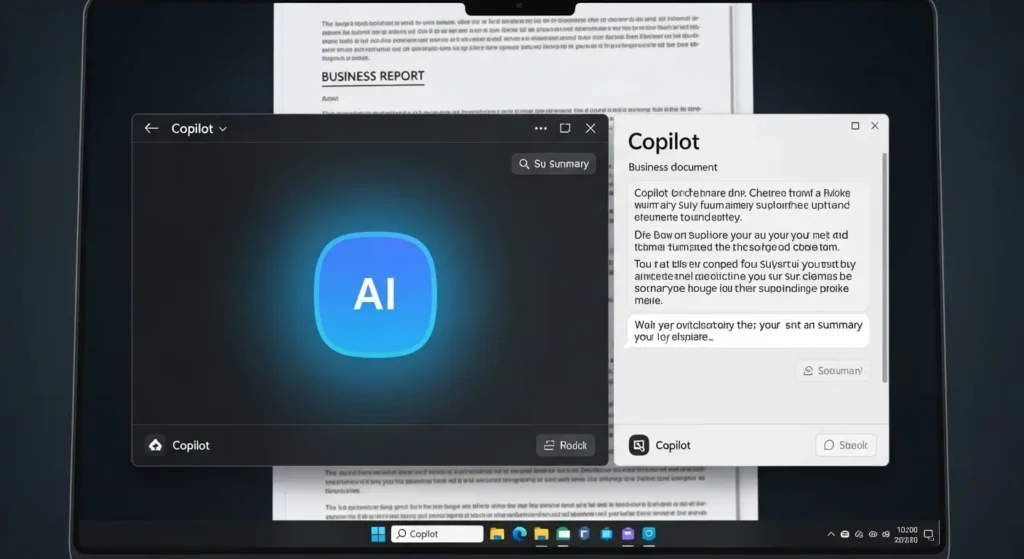The height and width of the screenshot is (559, 1024).
Task: Open the cyan app icon on the taskbar
Action: 607,534
